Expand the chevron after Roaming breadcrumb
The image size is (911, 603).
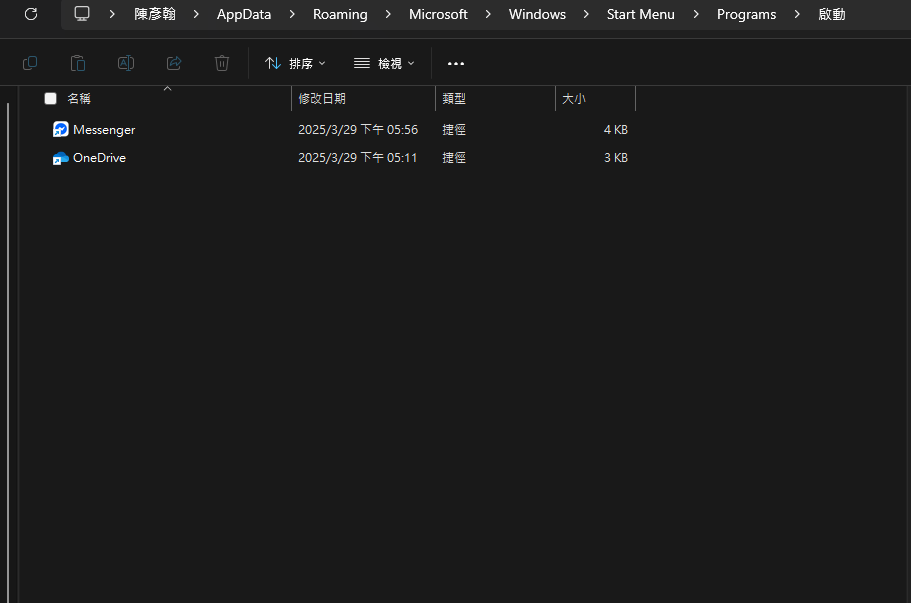pyautogui.click(x=388, y=14)
